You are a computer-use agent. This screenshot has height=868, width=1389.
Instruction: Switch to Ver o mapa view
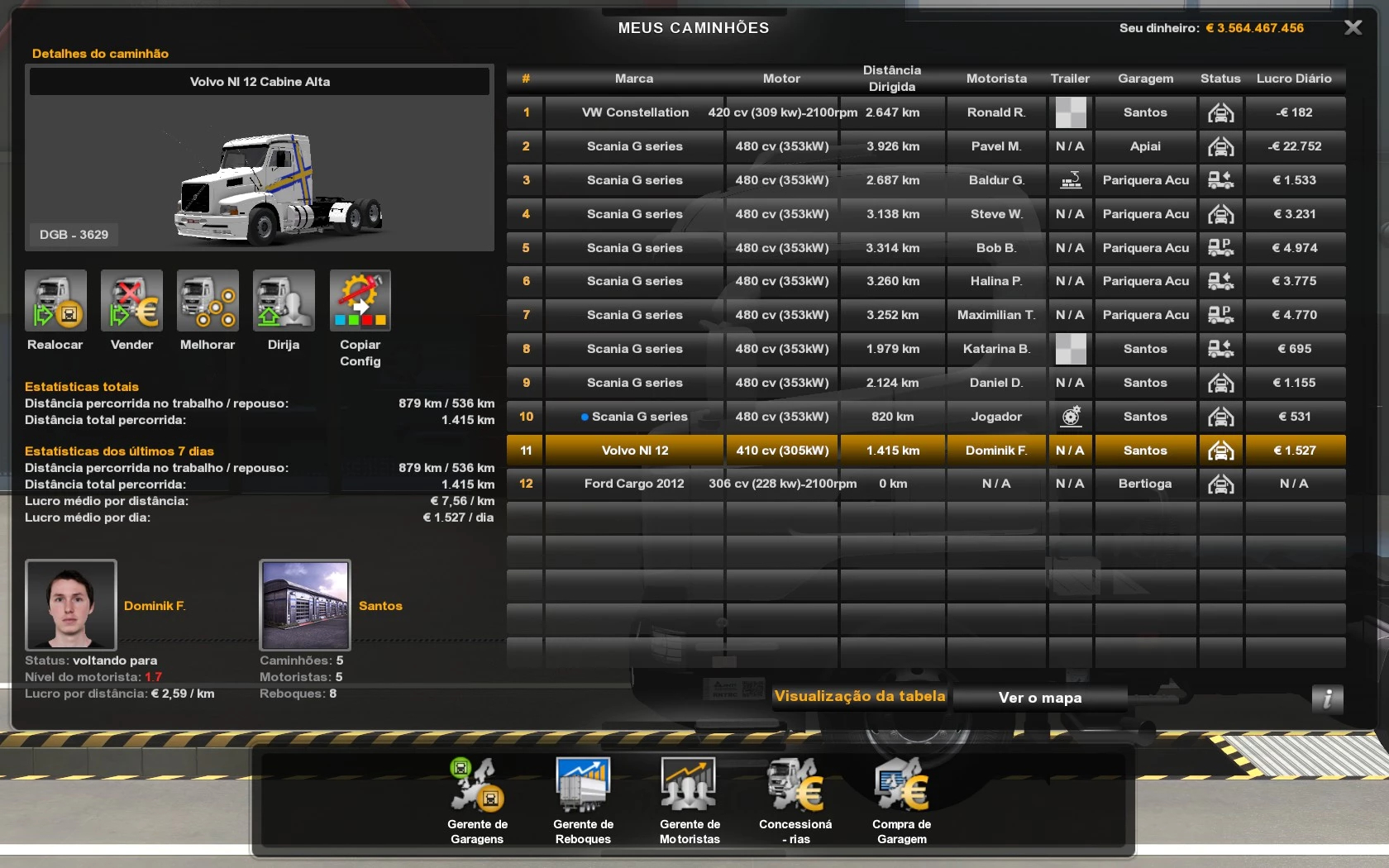point(1039,698)
